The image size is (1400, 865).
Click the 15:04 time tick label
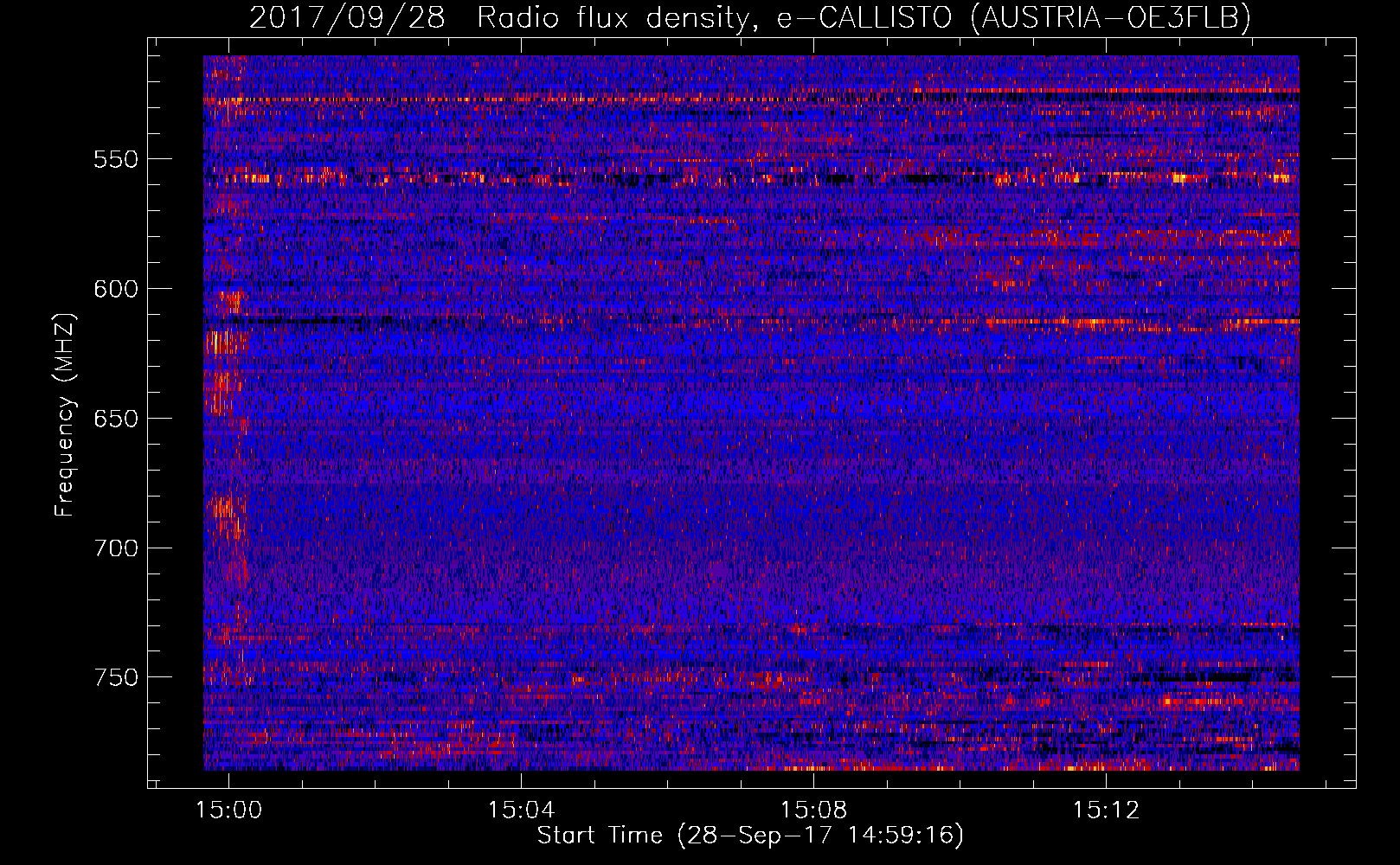pyautogui.click(x=521, y=811)
